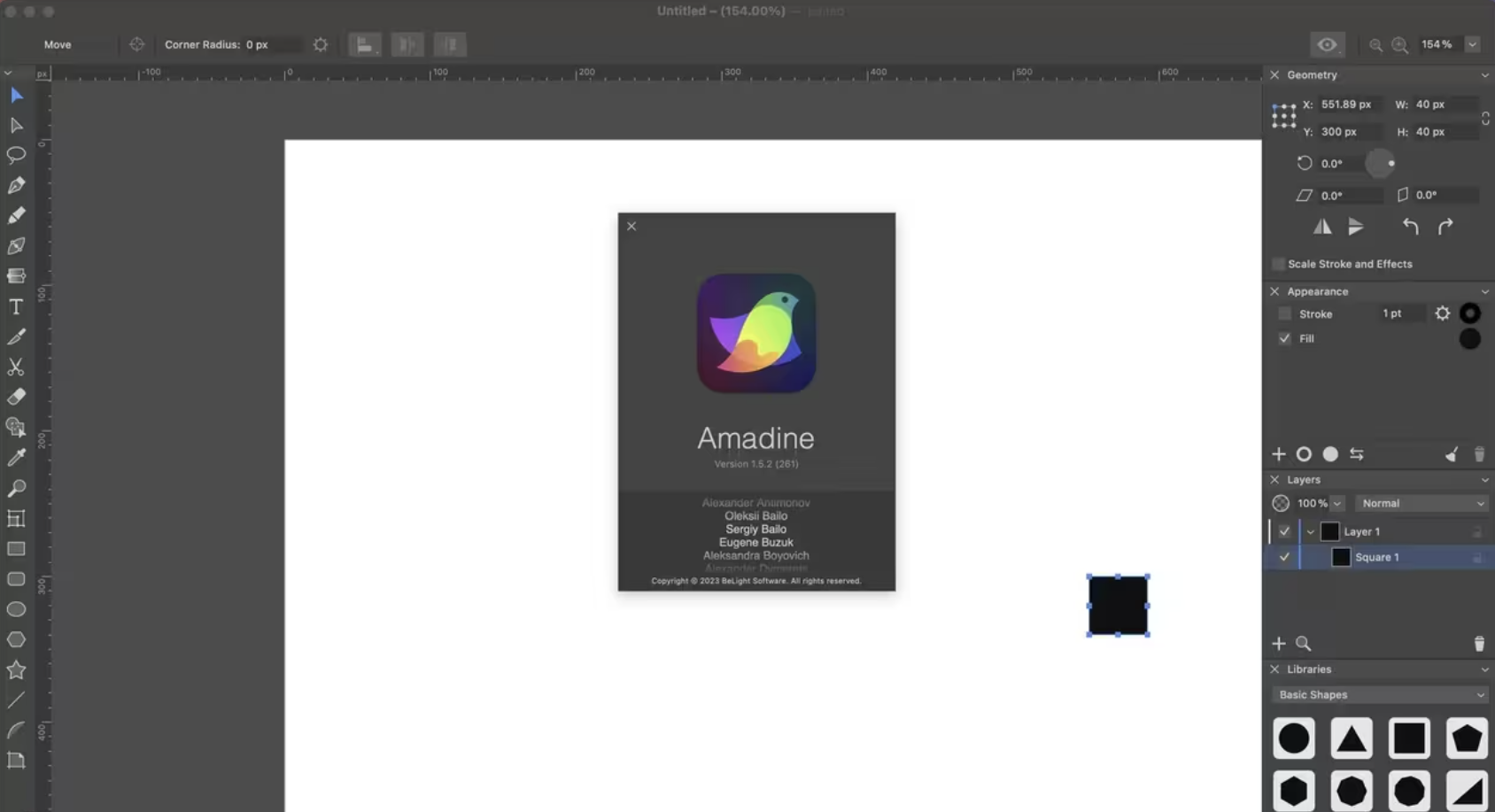This screenshot has height=812, width=1495.
Task: Toggle Square 1 visibility checkbox
Action: point(1284,557)
